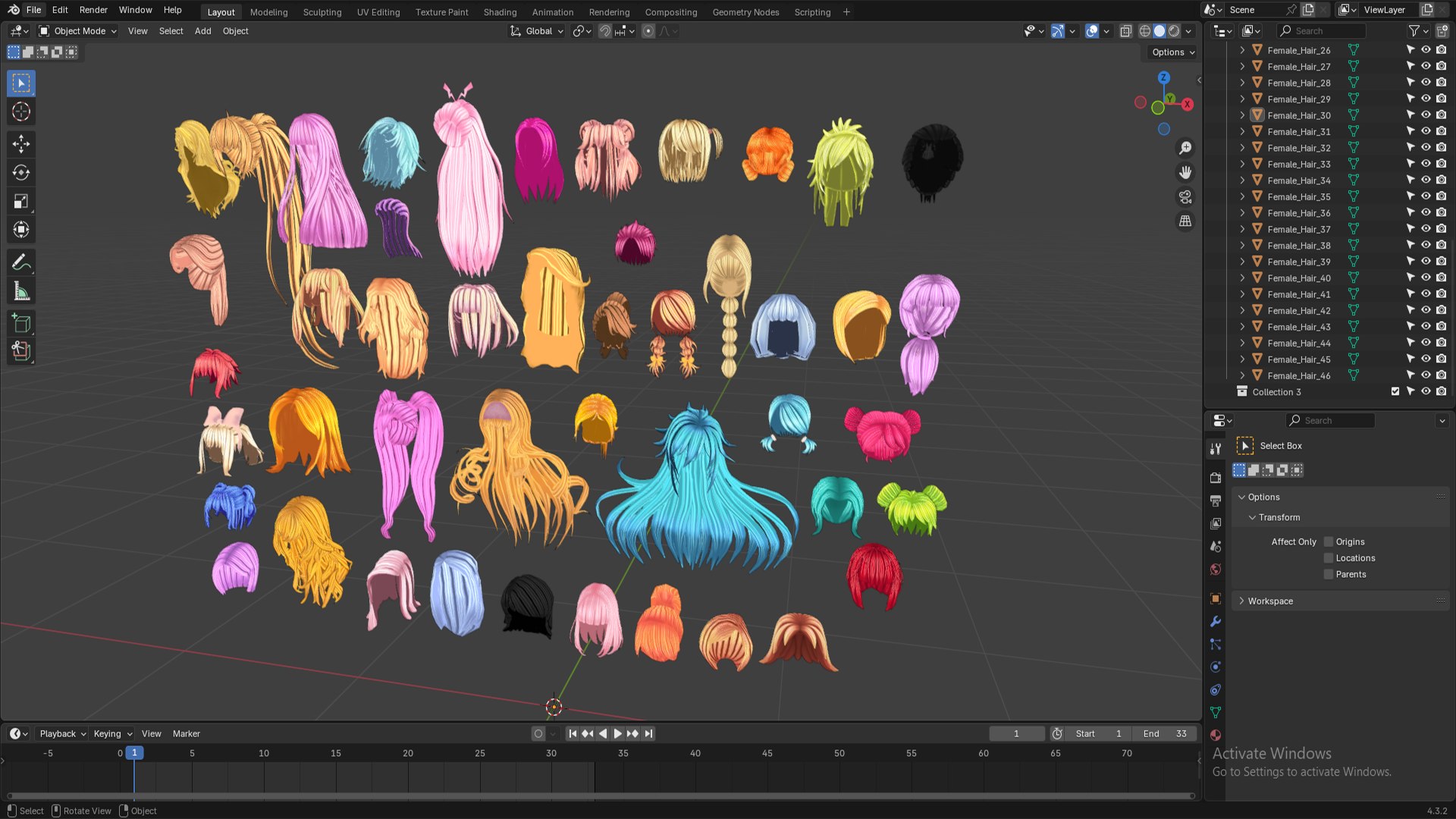This screenshot has height=819, width=1456.
Task: Hide Female_Hair_30 with its eye icon
Action: coord(1426,115)
